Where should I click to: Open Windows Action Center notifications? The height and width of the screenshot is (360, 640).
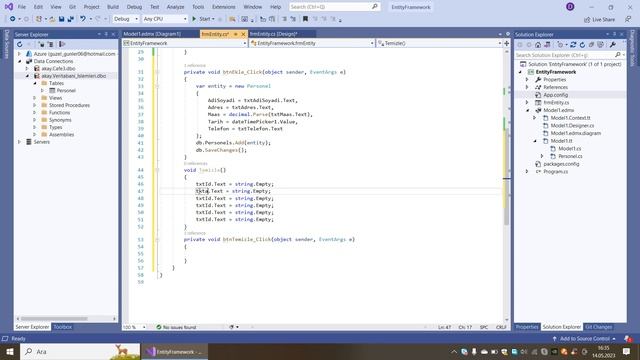point(627,351)
